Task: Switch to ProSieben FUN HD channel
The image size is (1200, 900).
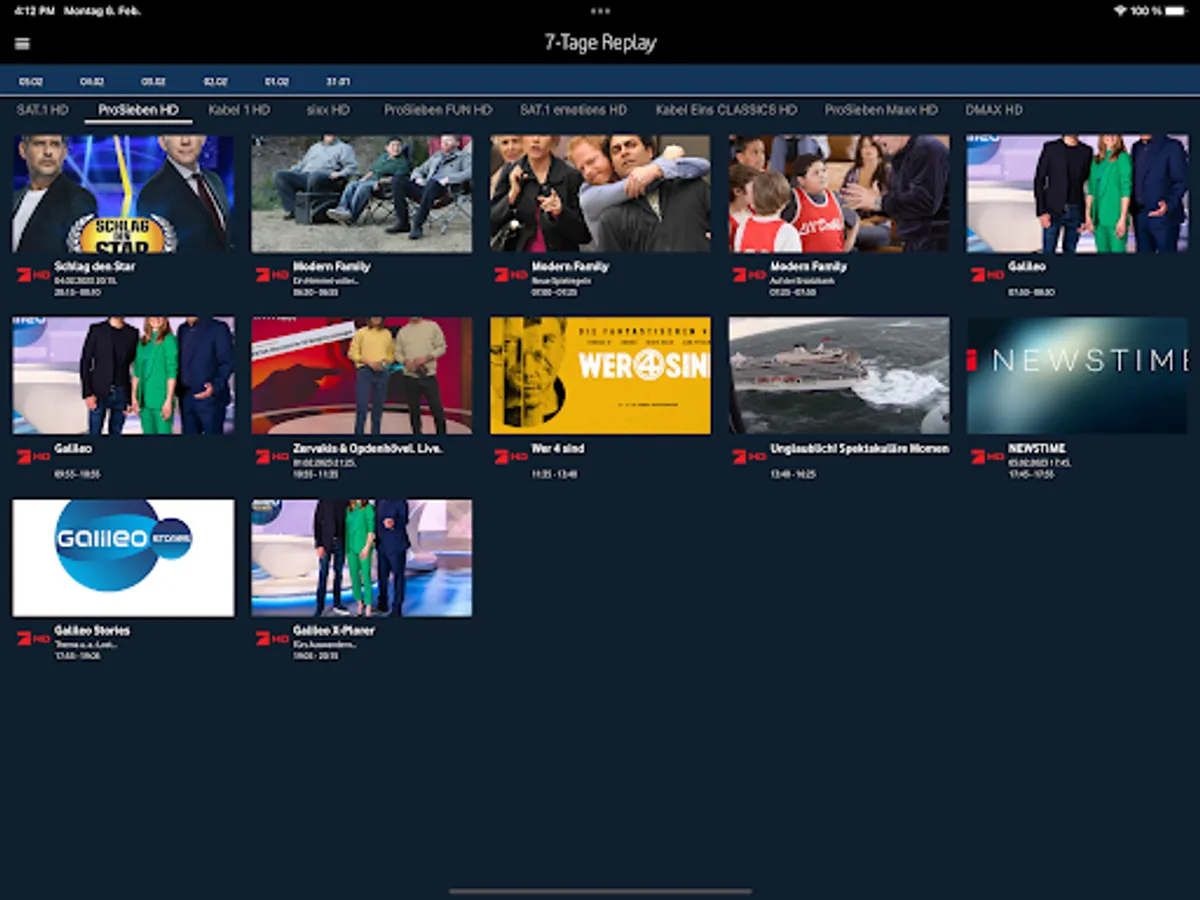Action: click(x=438, y=110)
